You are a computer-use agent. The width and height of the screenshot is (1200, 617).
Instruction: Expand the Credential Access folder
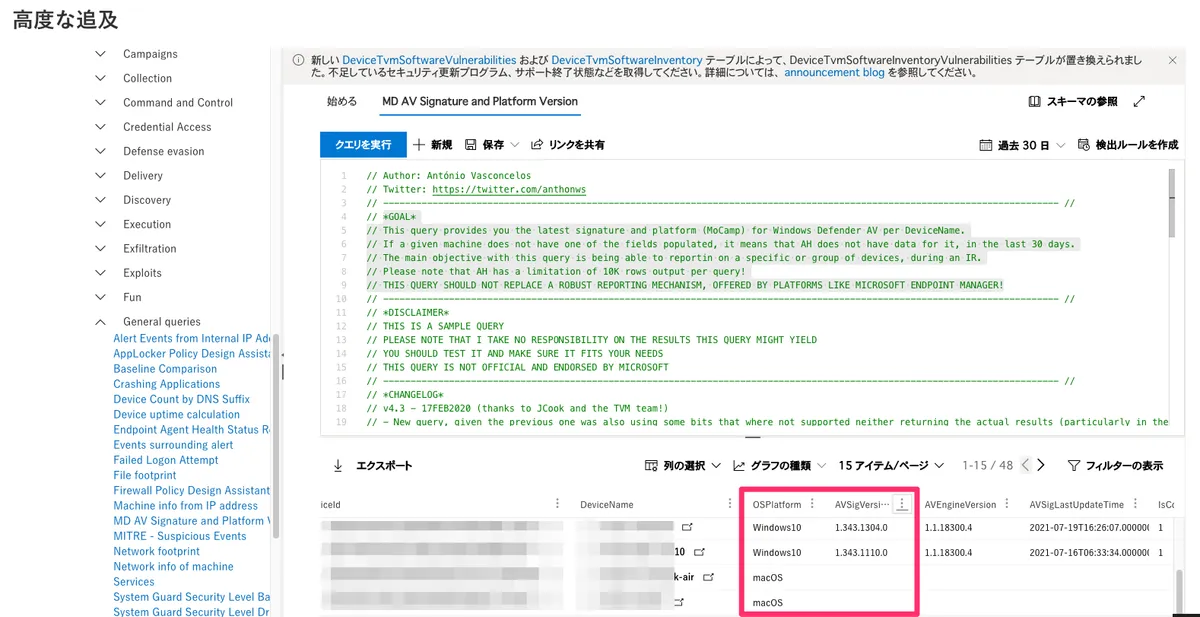coord(100,127)
